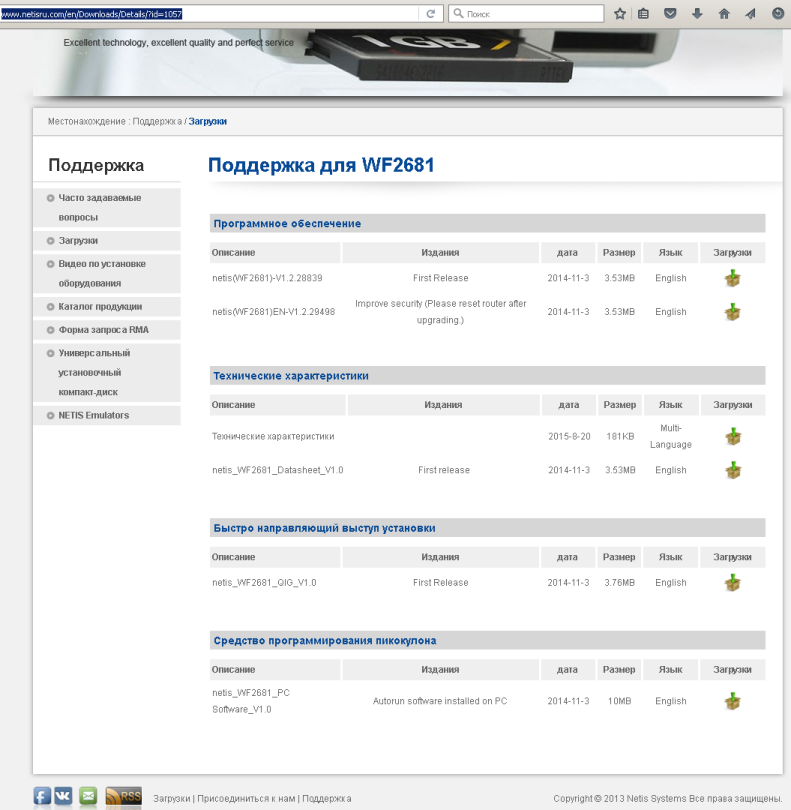Screen dimensions: 791x810
Task: Click the Pocket icon in toolbar
Action: click(x=670, y=14)
